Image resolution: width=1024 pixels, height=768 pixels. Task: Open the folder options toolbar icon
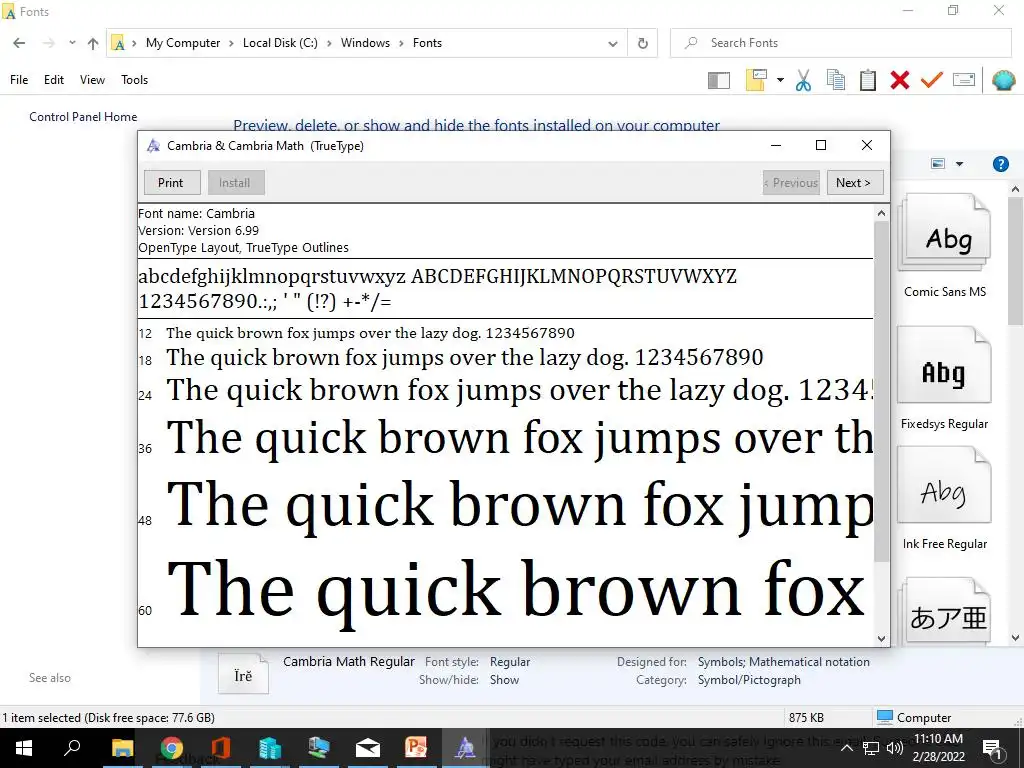[756, 80]
